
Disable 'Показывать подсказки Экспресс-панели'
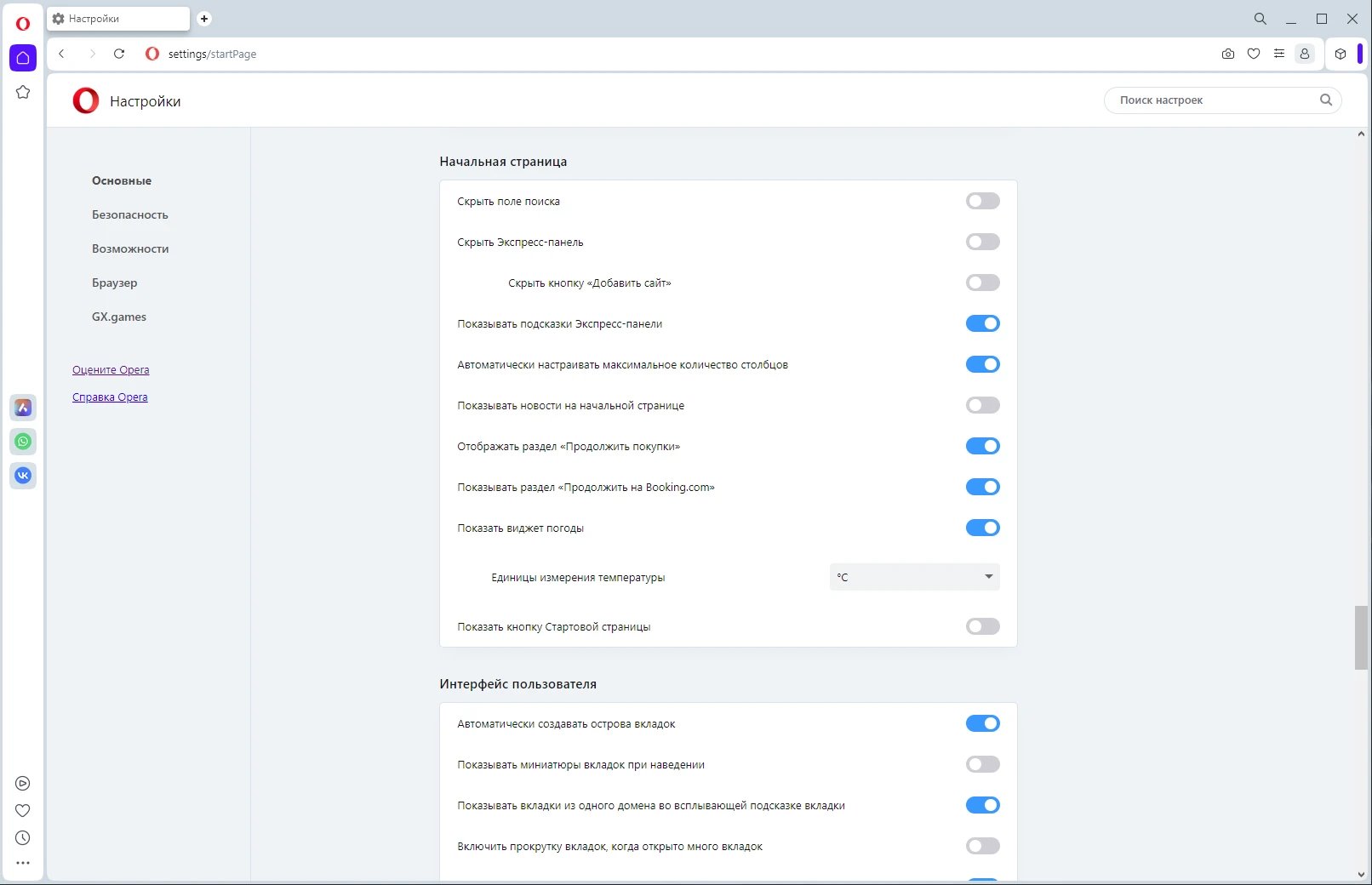(x=983, y=323)
